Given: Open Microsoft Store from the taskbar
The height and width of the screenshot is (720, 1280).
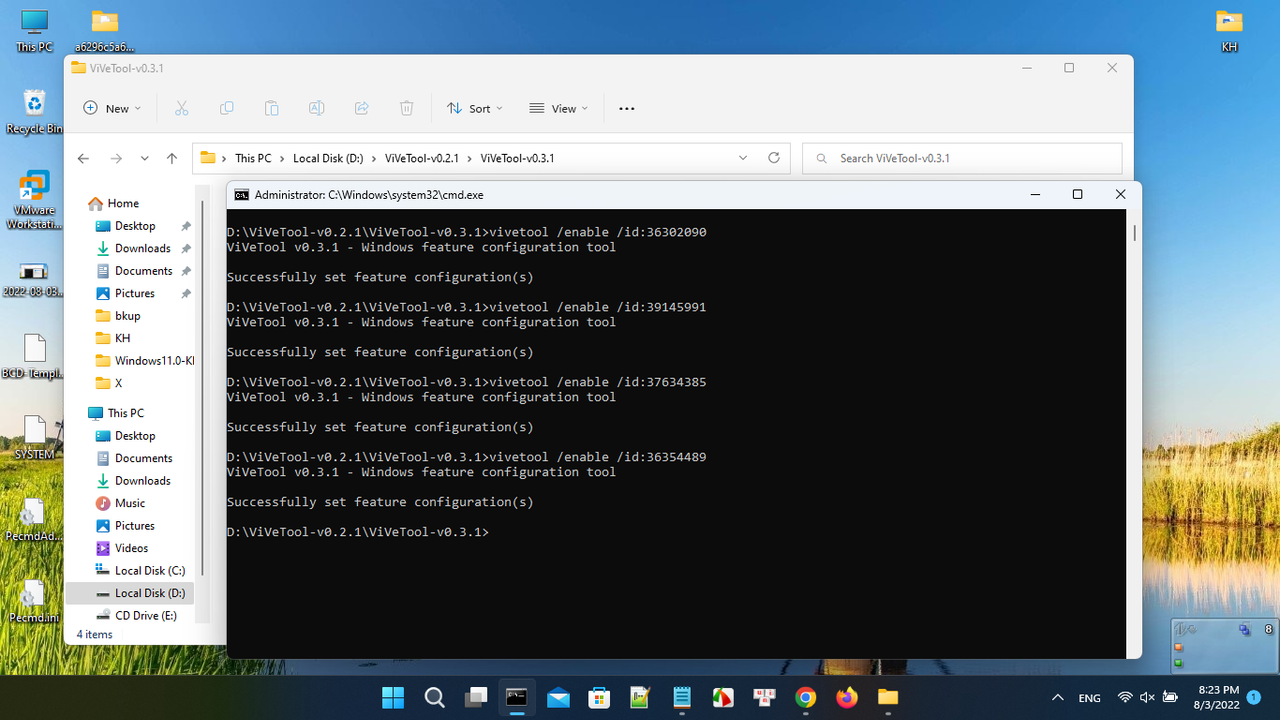Looking at the screenshot, I should (x=599, y=697).
